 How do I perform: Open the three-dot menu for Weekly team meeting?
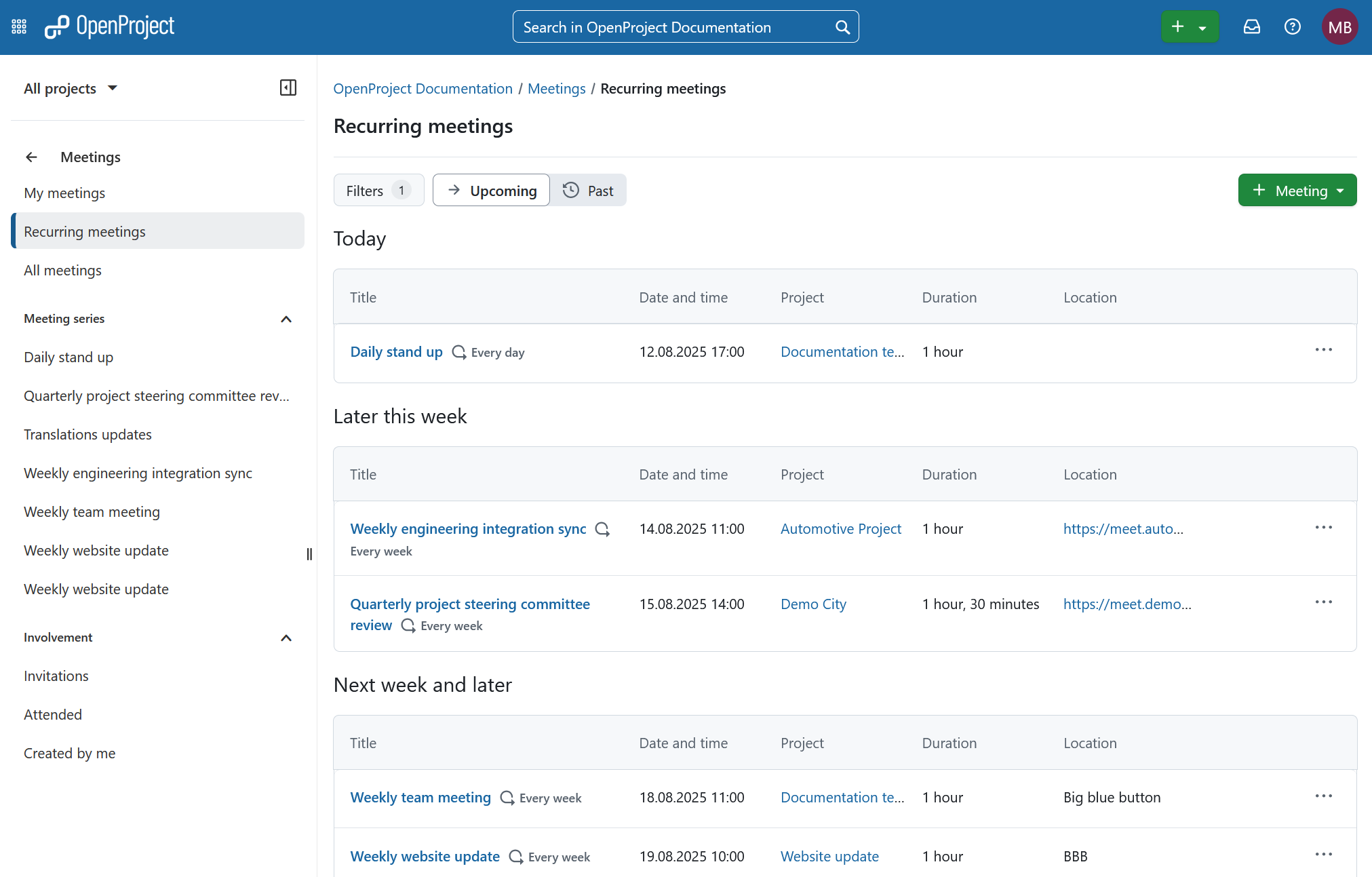pyautogui.click(x=1323, y=796)
